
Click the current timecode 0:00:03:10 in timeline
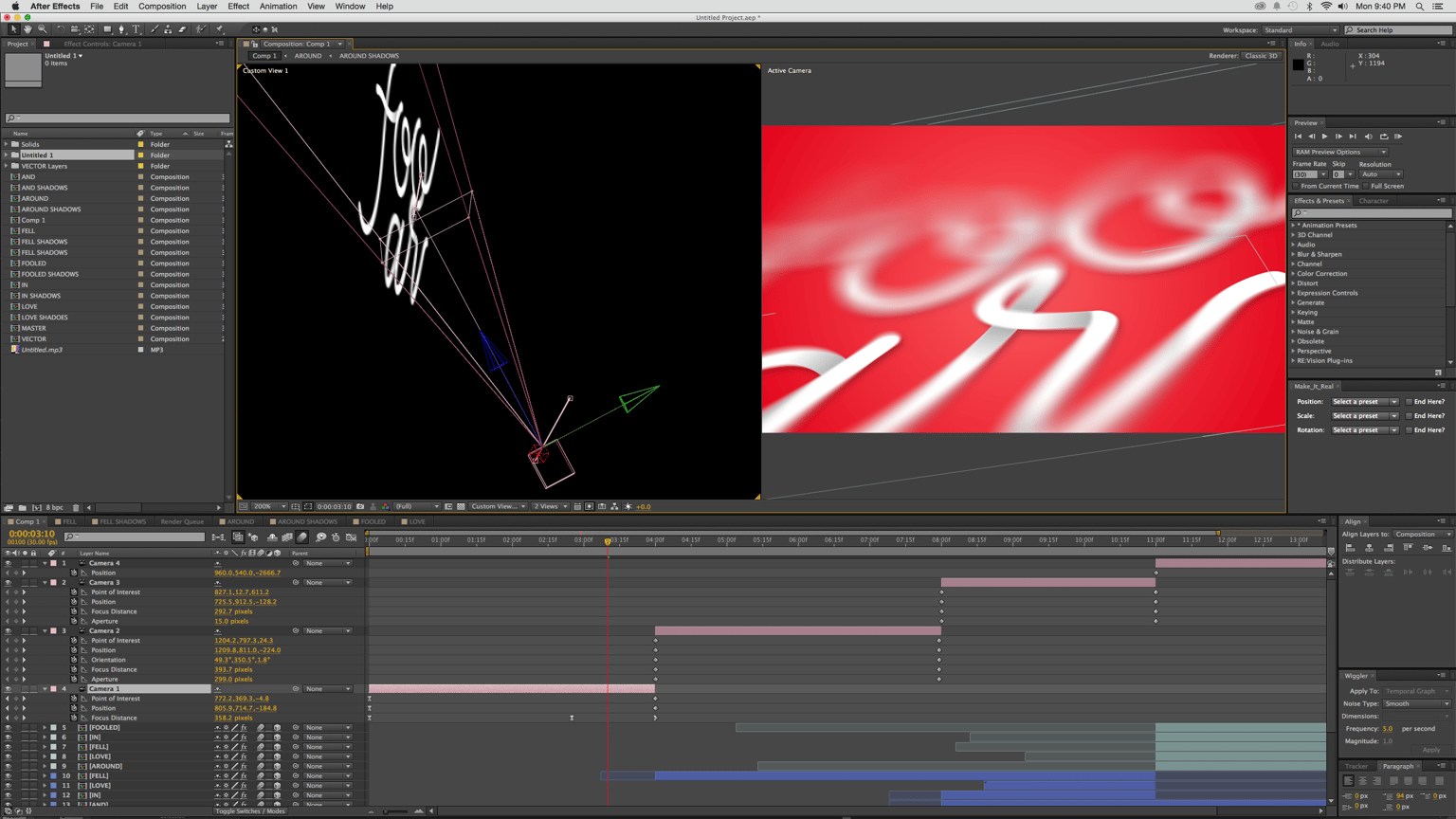tap(31, 534)
